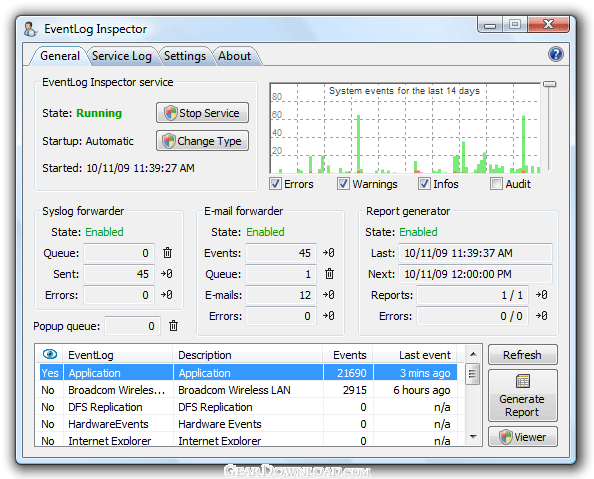Viewport: 594px width, 479px height.
Task: Click event list scrollbar down arrow
Action: pyautogui.click(x=473, y=437)
